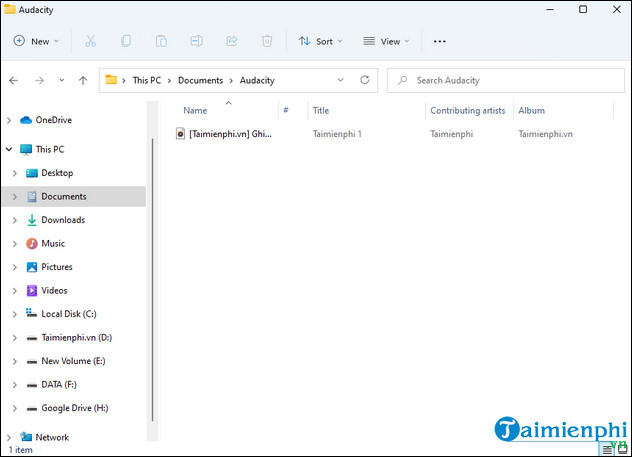Open the Sort dropdown menu
Viewport: 632px width, 457px height.
click(320, 41)
